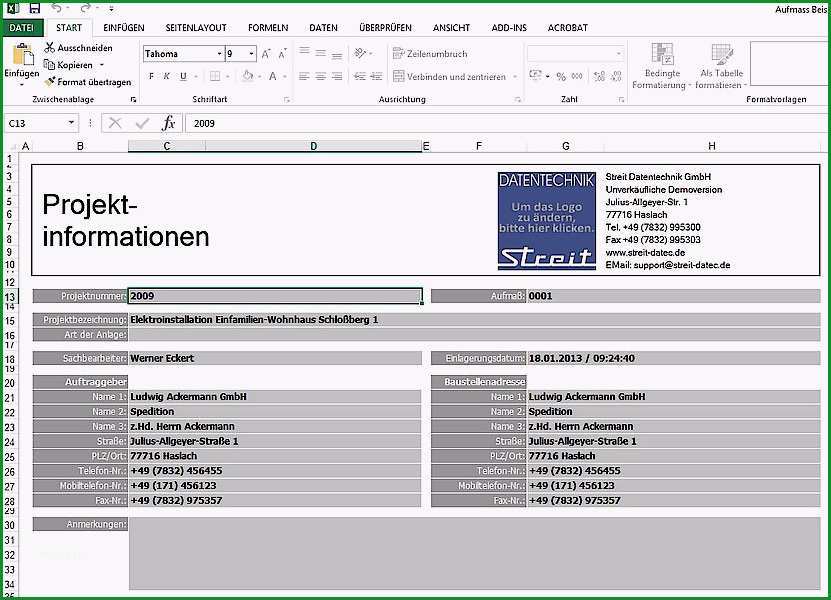Screen dimensions: 831x600
Task: Toggle bold F formatting
Action: (151, 76)
